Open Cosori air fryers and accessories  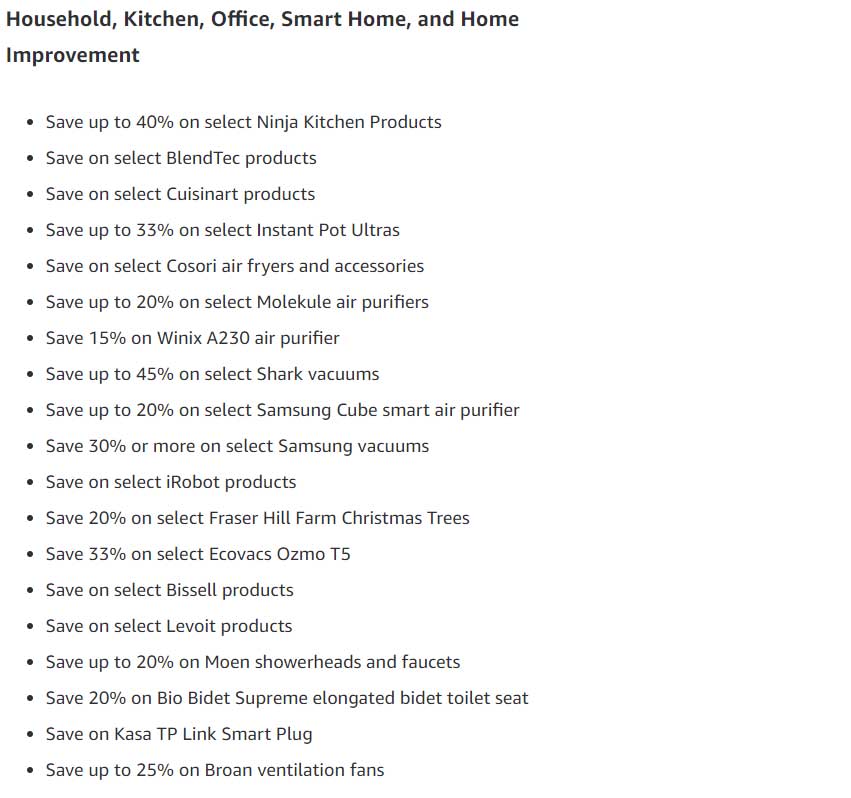[x=234, y=266]
